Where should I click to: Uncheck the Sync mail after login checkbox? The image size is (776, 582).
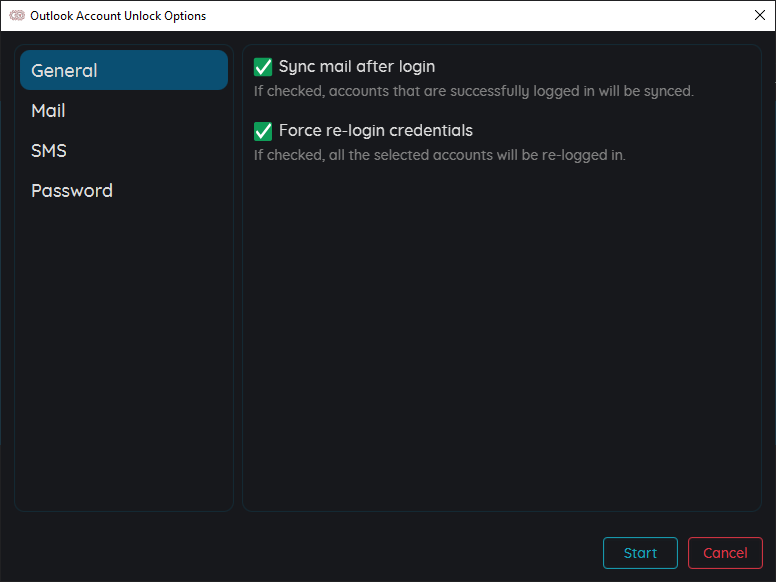pos(263,67)
